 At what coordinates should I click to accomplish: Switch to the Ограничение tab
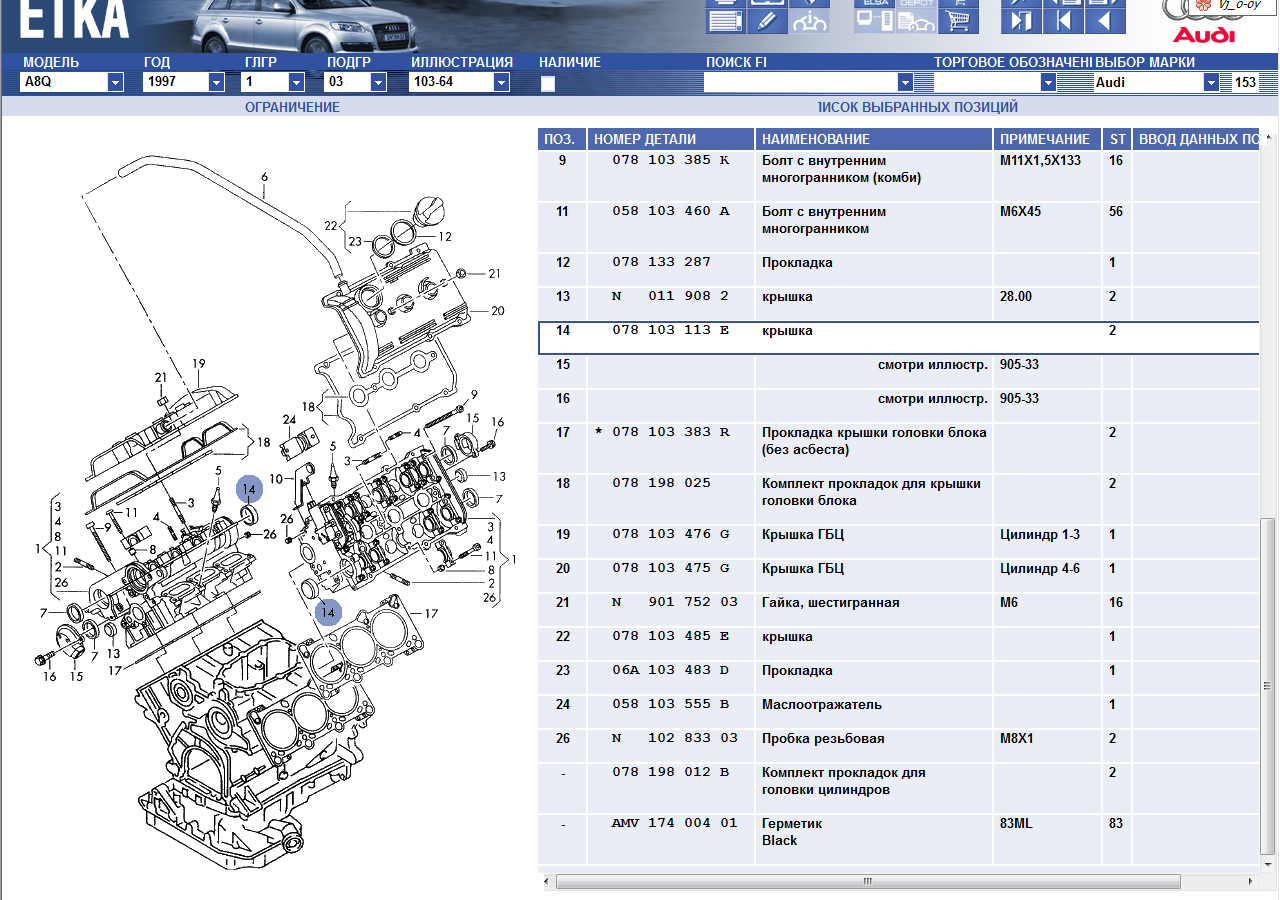pyautogui.click(x=292, y=107)
